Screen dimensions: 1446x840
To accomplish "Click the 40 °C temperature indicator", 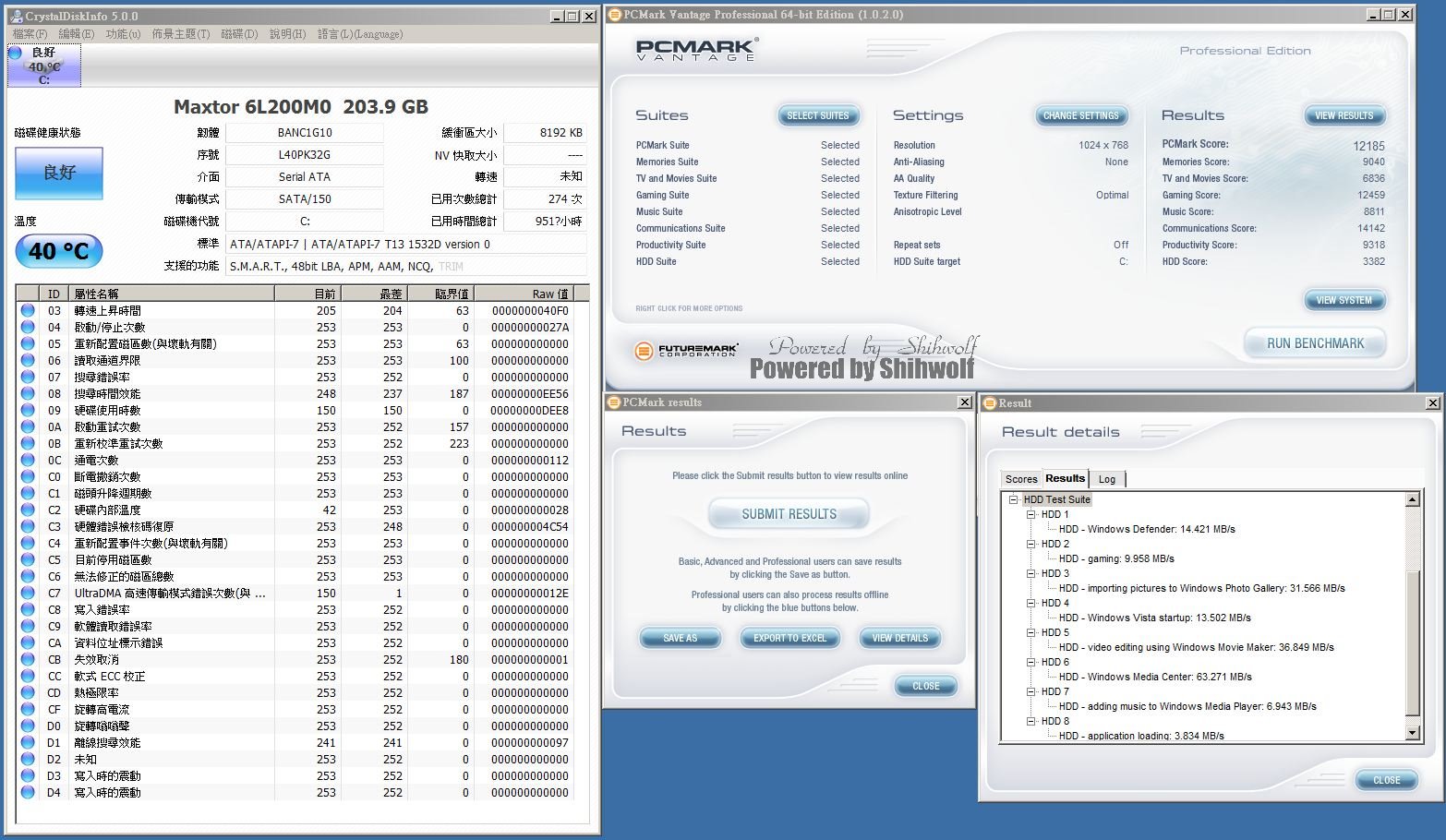I will click(59, 251).
